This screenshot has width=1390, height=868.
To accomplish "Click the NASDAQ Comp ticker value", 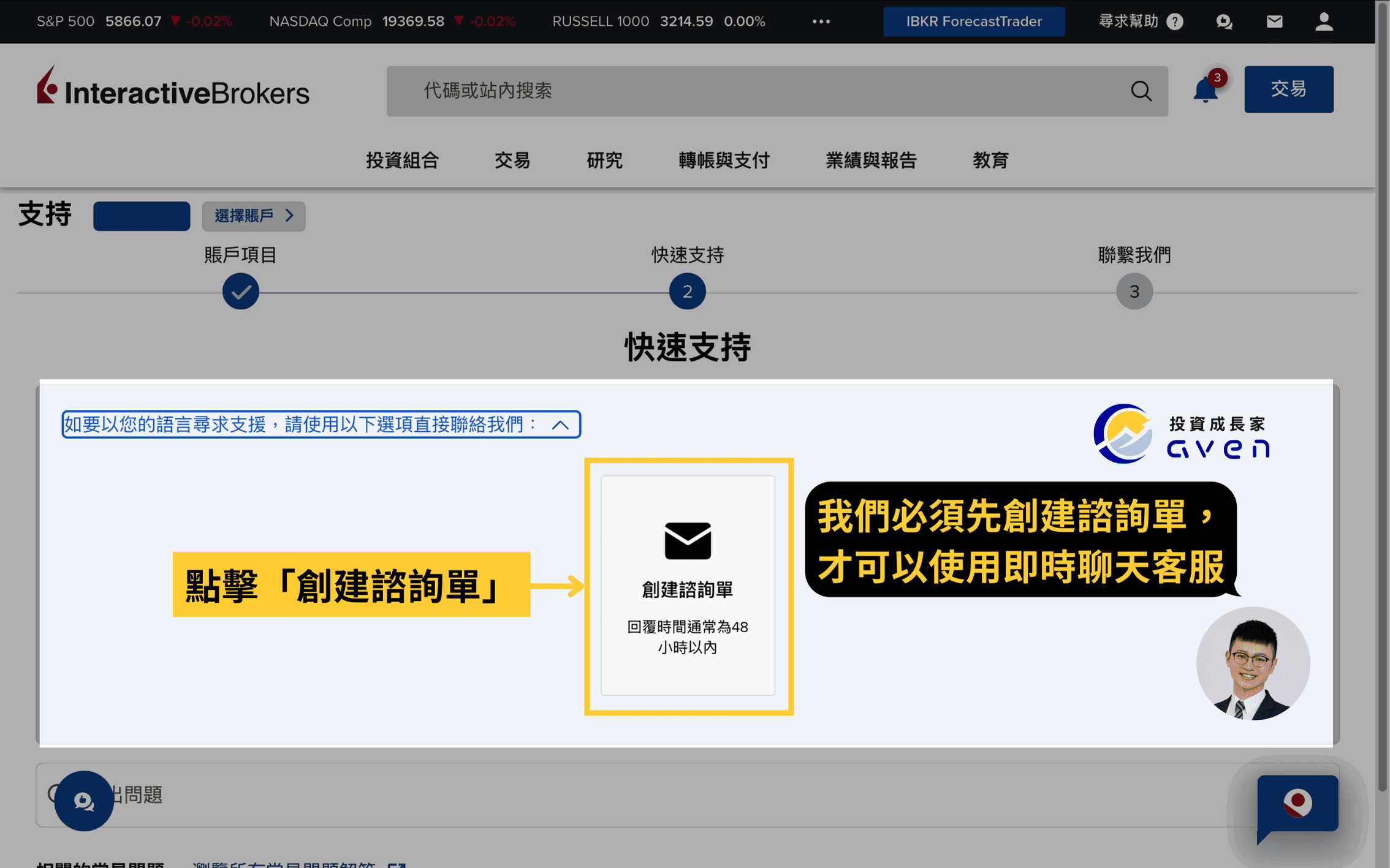I will click(413, 21).
